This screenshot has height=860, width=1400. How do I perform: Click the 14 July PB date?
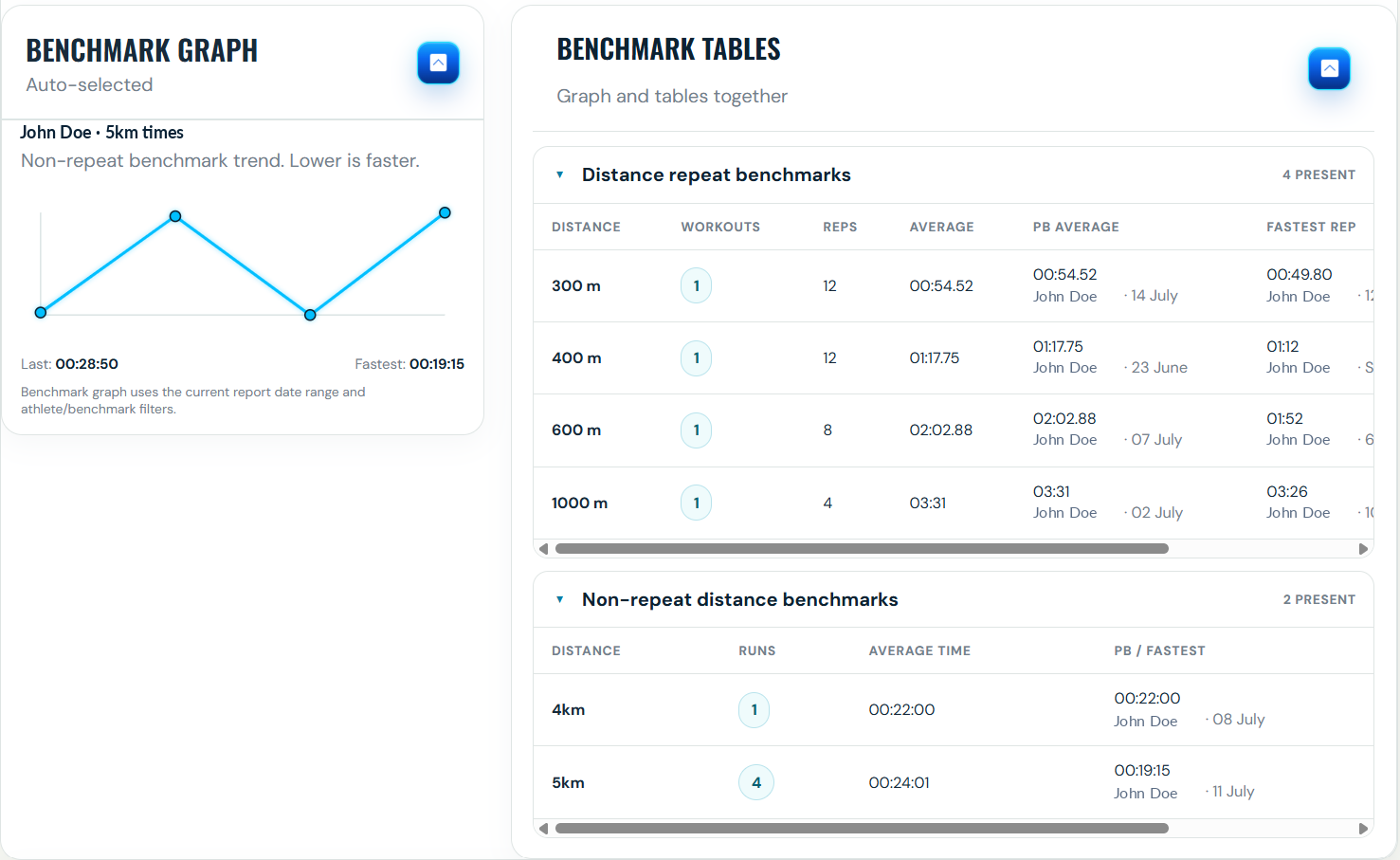[x=1154, y=296]
